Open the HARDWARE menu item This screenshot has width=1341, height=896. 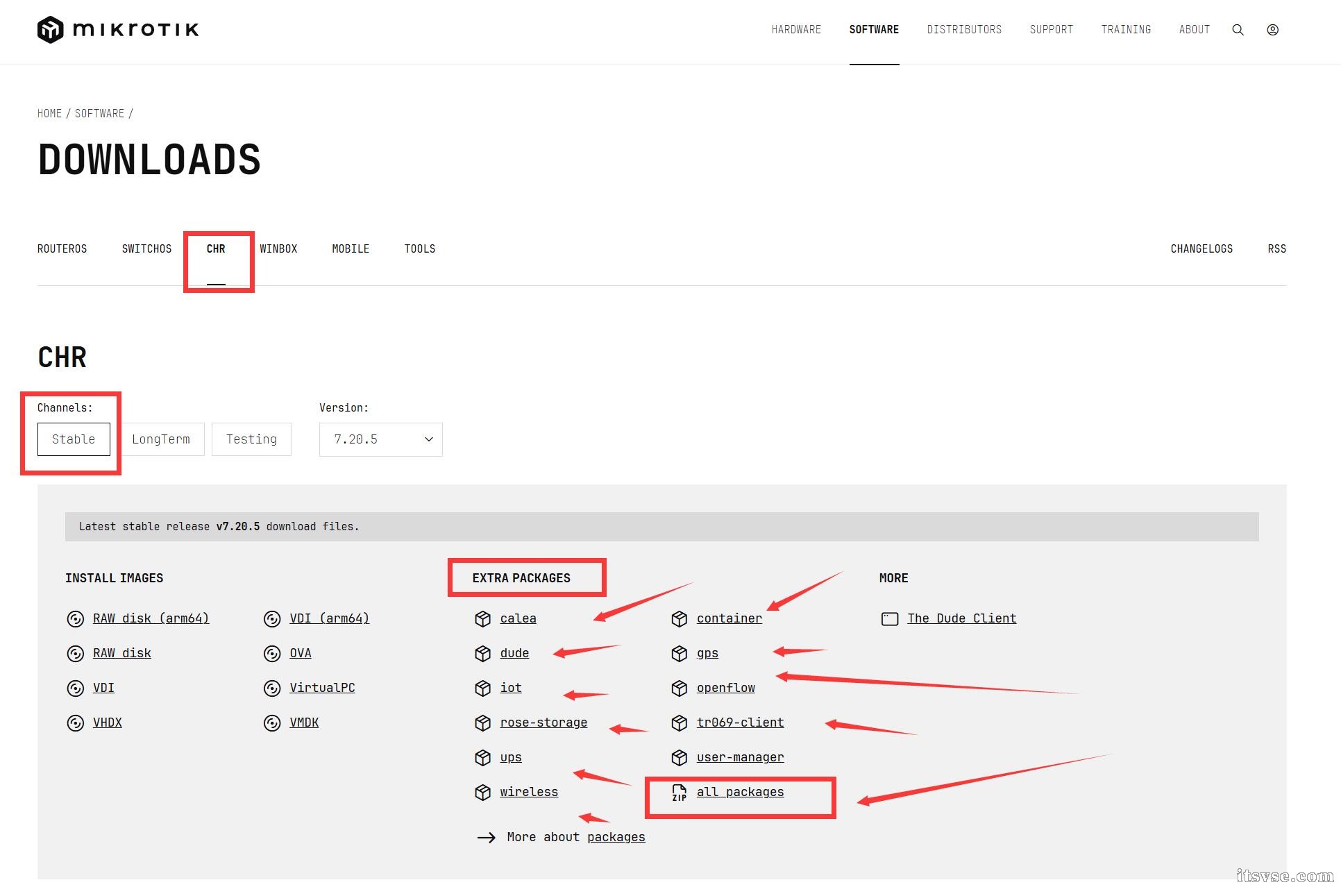796,29
